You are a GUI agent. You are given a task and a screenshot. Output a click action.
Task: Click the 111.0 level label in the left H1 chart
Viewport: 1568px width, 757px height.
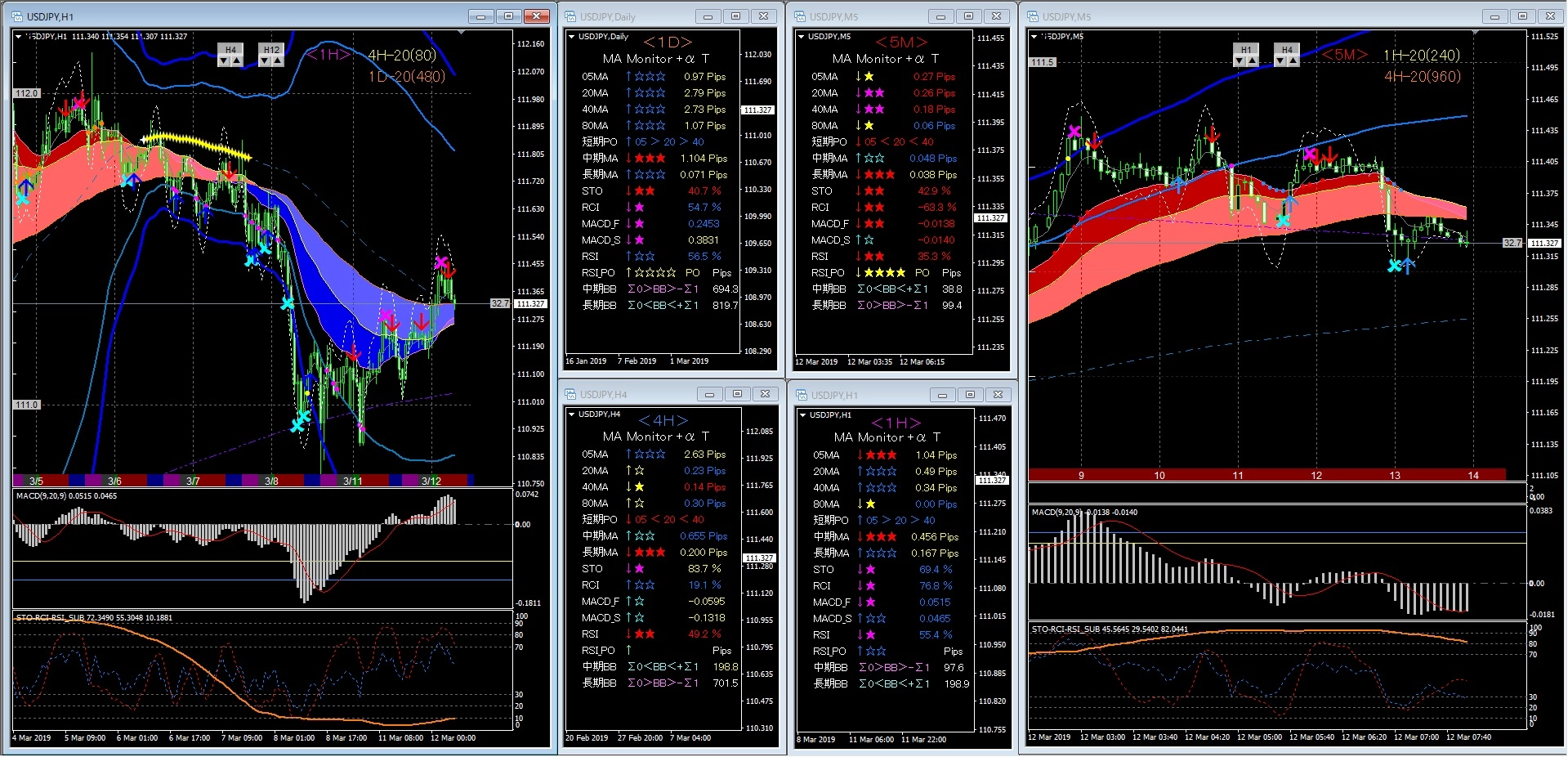(x=26, y=405)
